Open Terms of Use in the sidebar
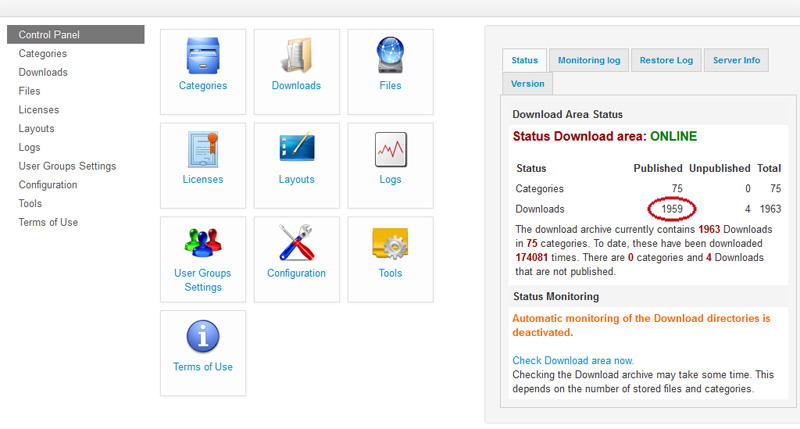This screenshot has width=800, height=429. (48, 222)
